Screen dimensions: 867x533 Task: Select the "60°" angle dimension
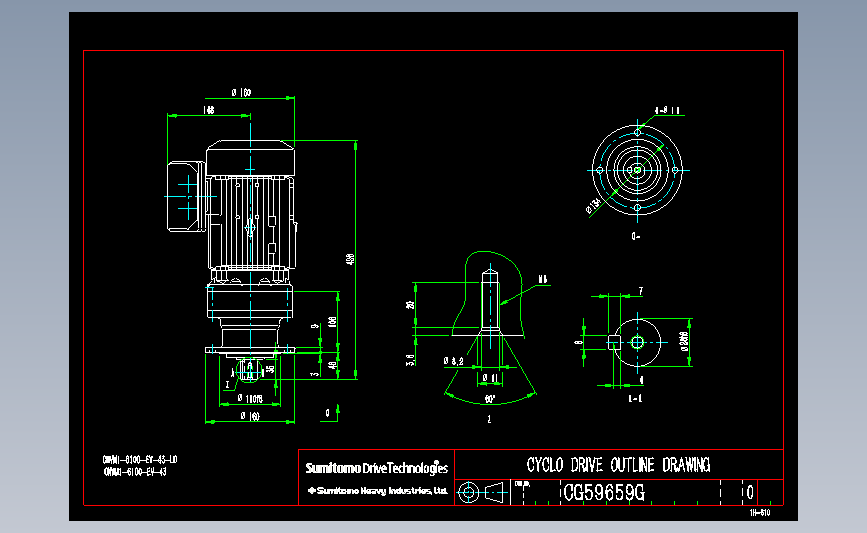pyautogui.click(x=490, y=399)
